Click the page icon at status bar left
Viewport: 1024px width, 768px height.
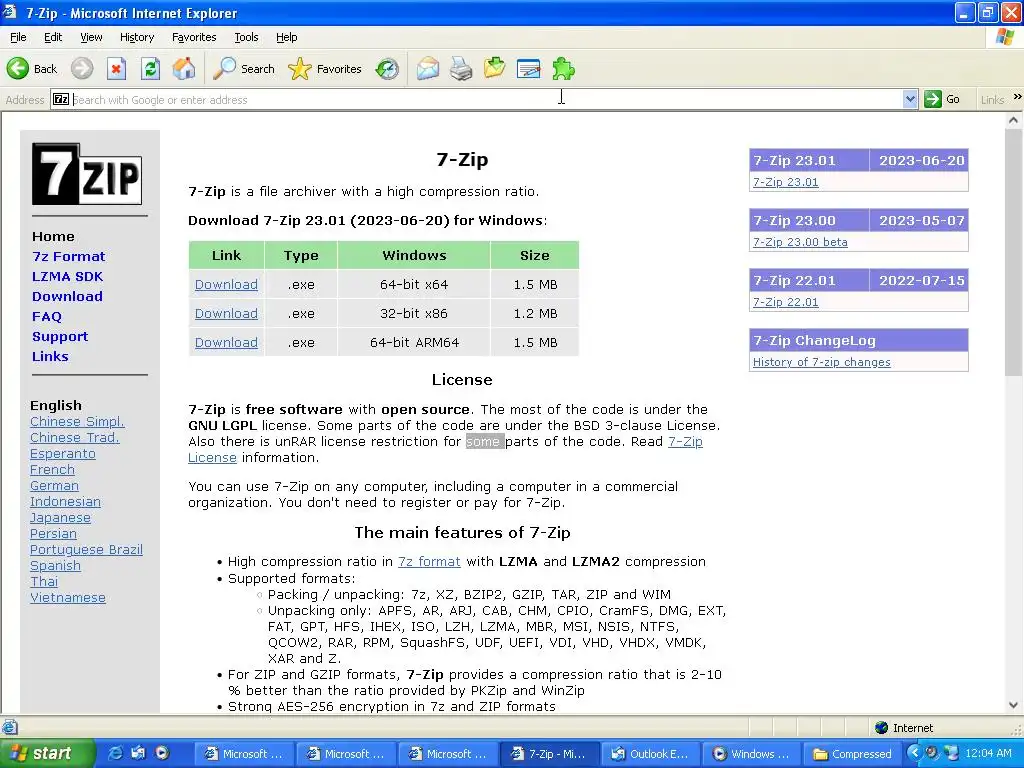(10, 727)
